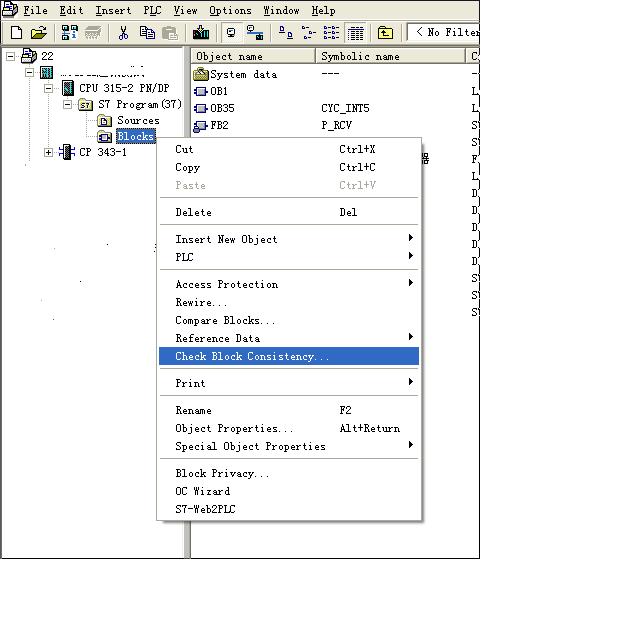Choose Block Privacy... in context menu
Image resolution: width=633 pixels, height=639 pixels.
pos(289,473)
